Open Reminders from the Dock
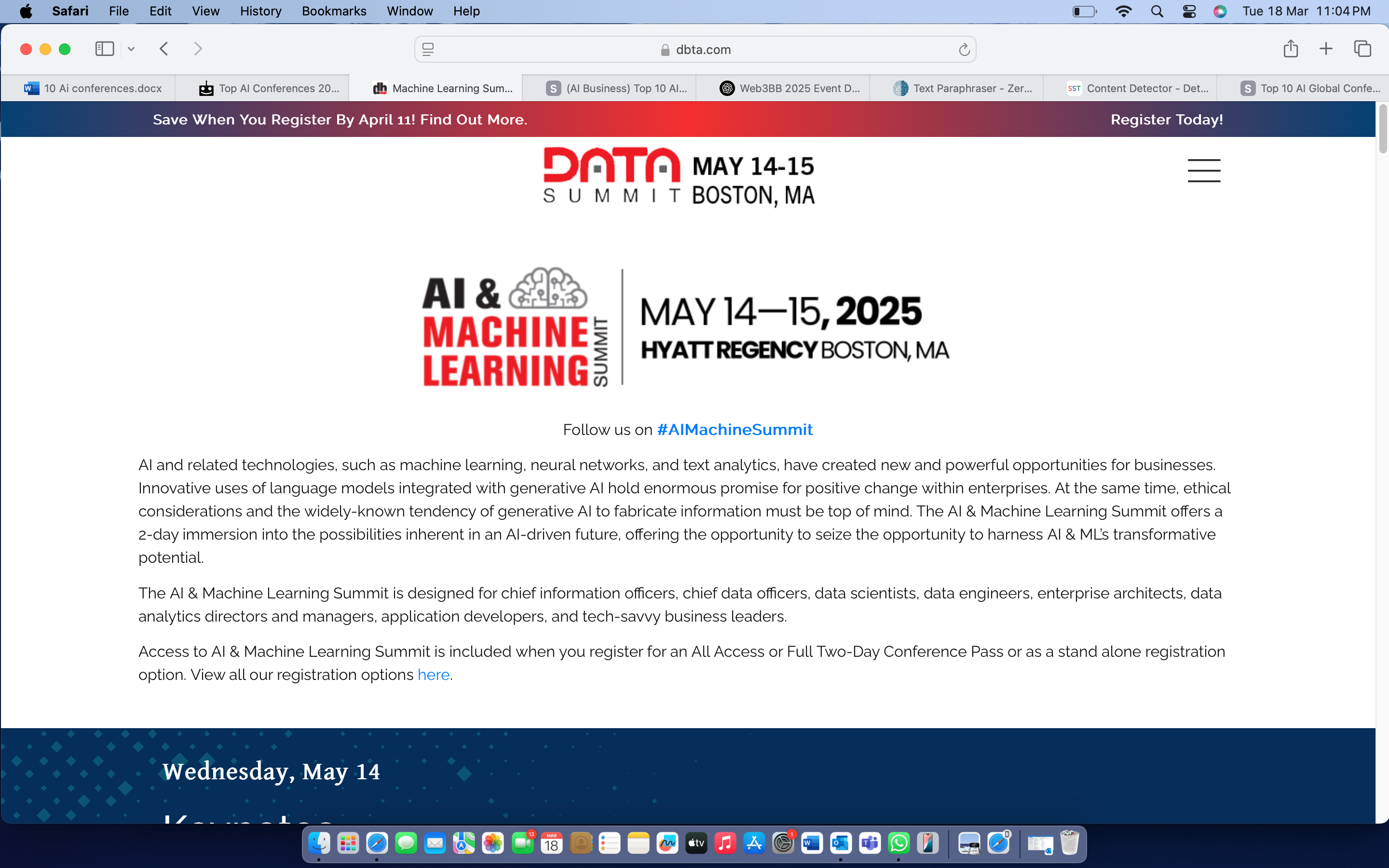This screenshot has height=868, width=1389. click(609, 843)
